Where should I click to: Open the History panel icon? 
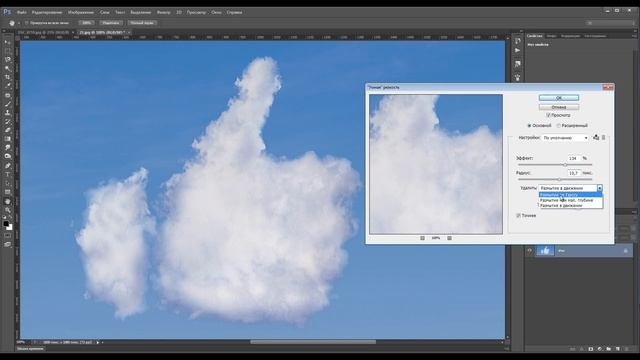point(518,41)
